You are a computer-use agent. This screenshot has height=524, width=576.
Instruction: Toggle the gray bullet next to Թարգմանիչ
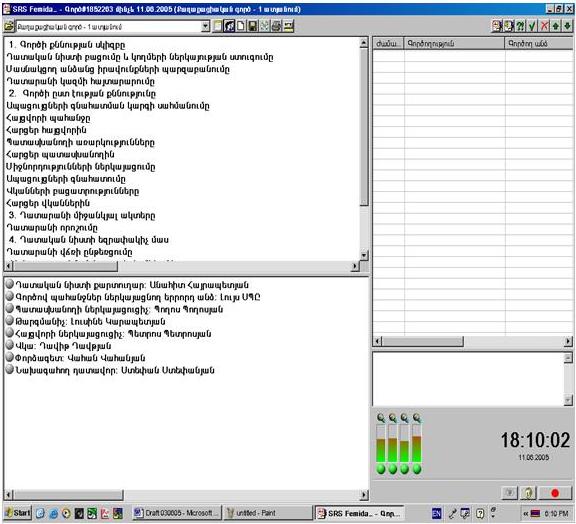click(x=10, y=320)
